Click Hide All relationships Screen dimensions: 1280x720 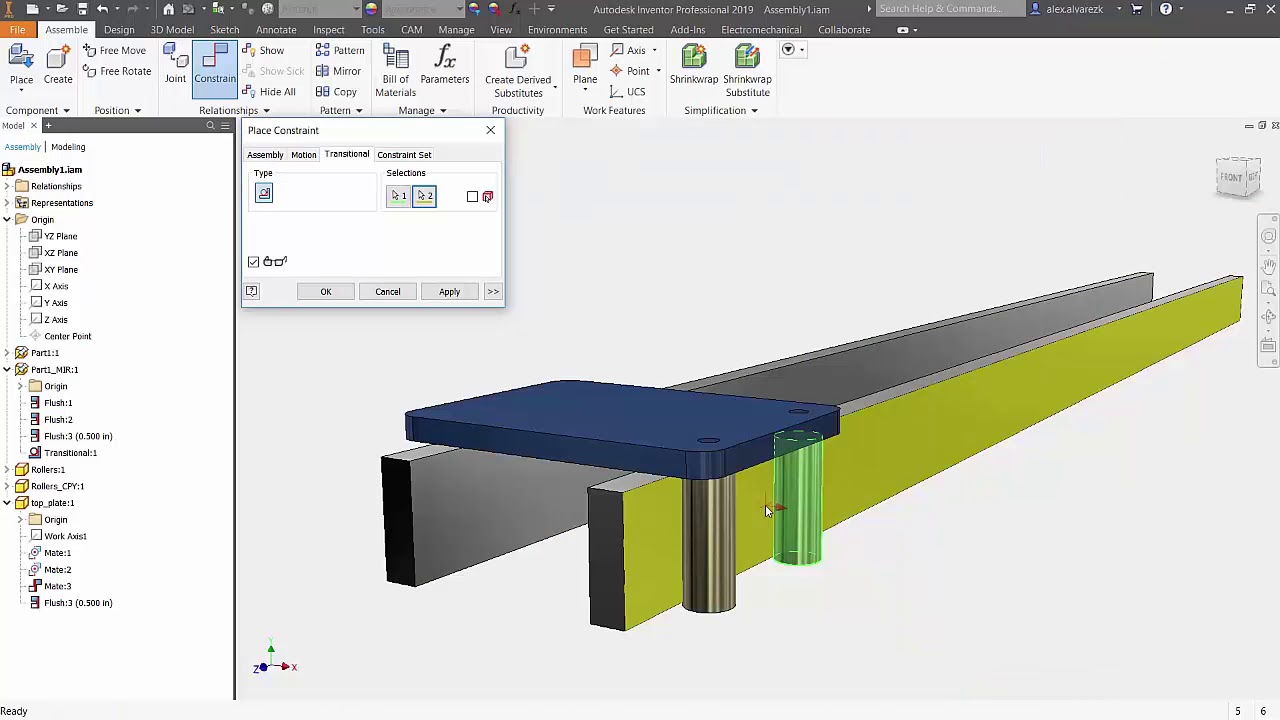[271, 92]
